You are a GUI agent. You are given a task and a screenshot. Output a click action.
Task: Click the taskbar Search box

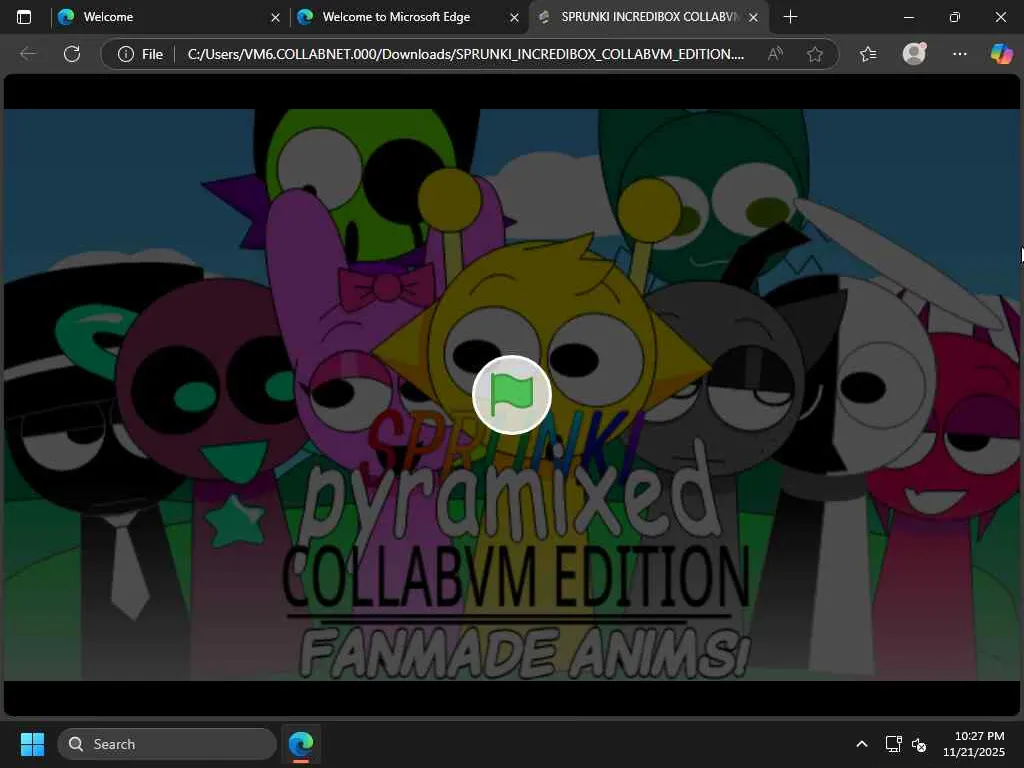[167, 744]
